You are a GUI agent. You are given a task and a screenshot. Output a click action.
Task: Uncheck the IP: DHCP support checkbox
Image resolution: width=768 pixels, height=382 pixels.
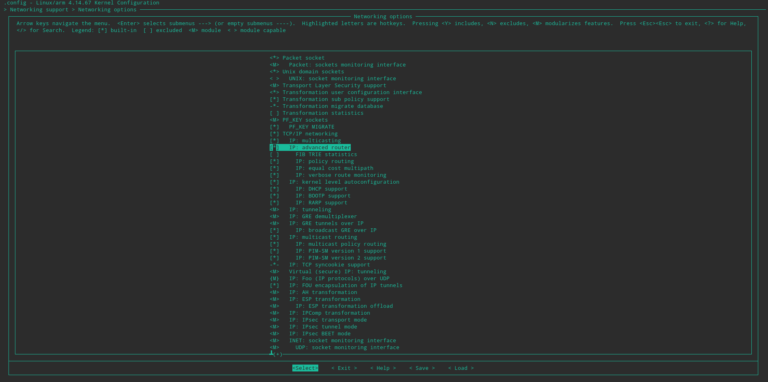tap(274, 189)
